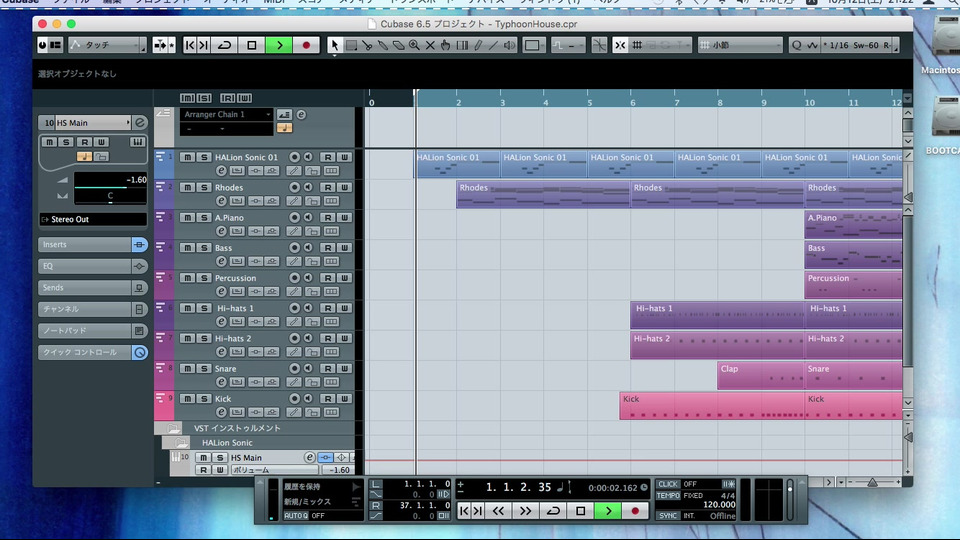Select the Zoom magnifier tool
960x540 pixels.
414,45
